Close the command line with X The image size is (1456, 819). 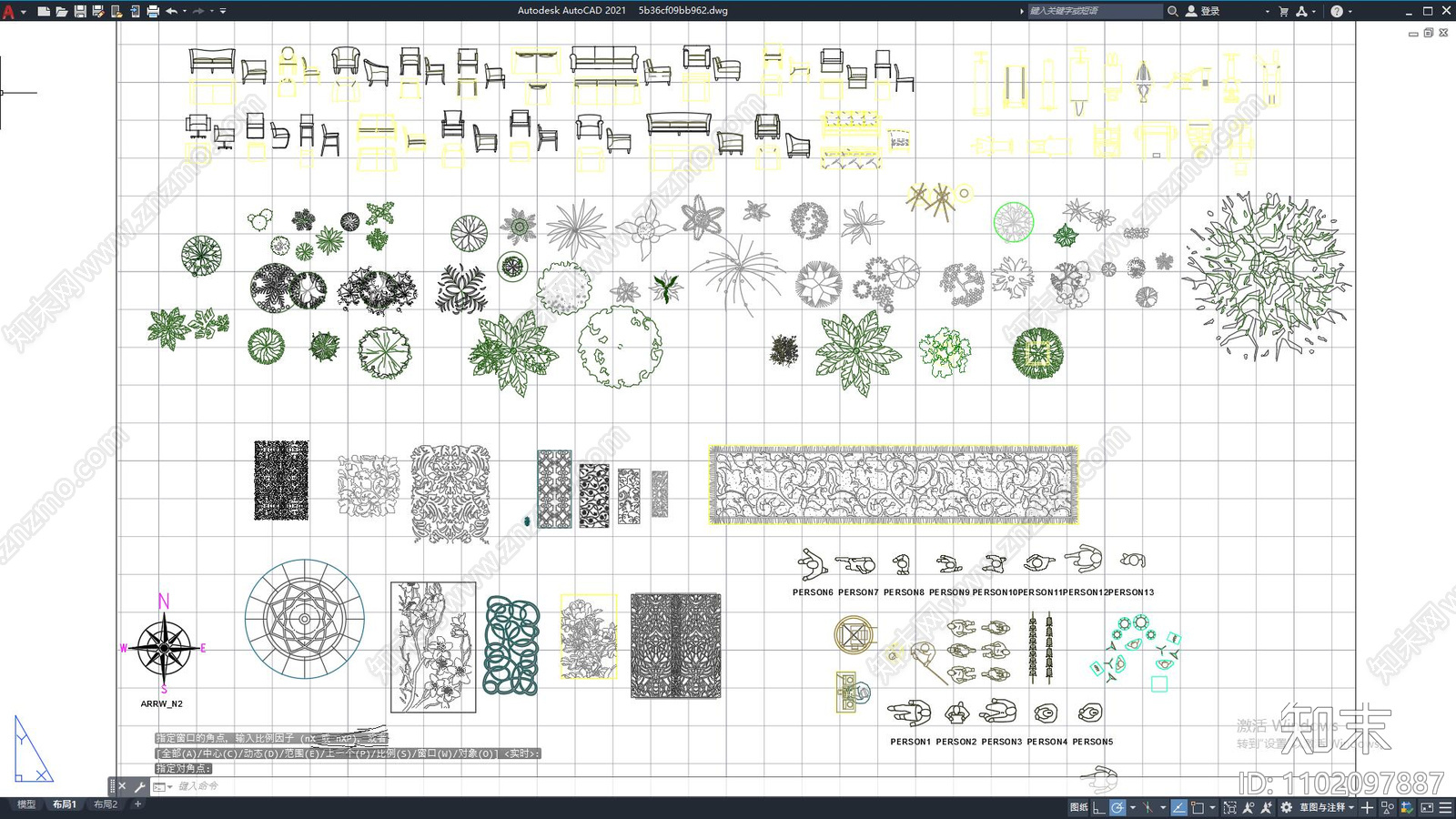pyautogui.click(x=122, y=786)
